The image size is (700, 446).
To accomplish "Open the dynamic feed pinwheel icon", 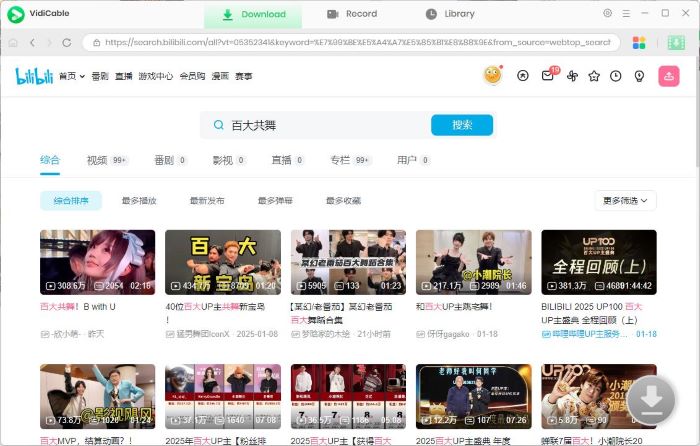I will pos(572,76).
